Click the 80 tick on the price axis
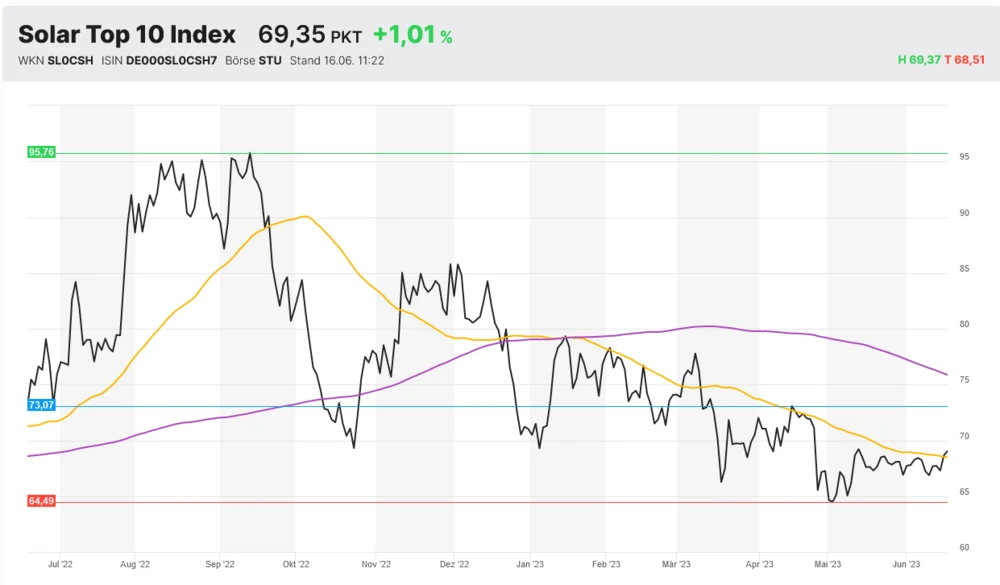The width and height of the screenshot is (1000, 585). point(965,324)
